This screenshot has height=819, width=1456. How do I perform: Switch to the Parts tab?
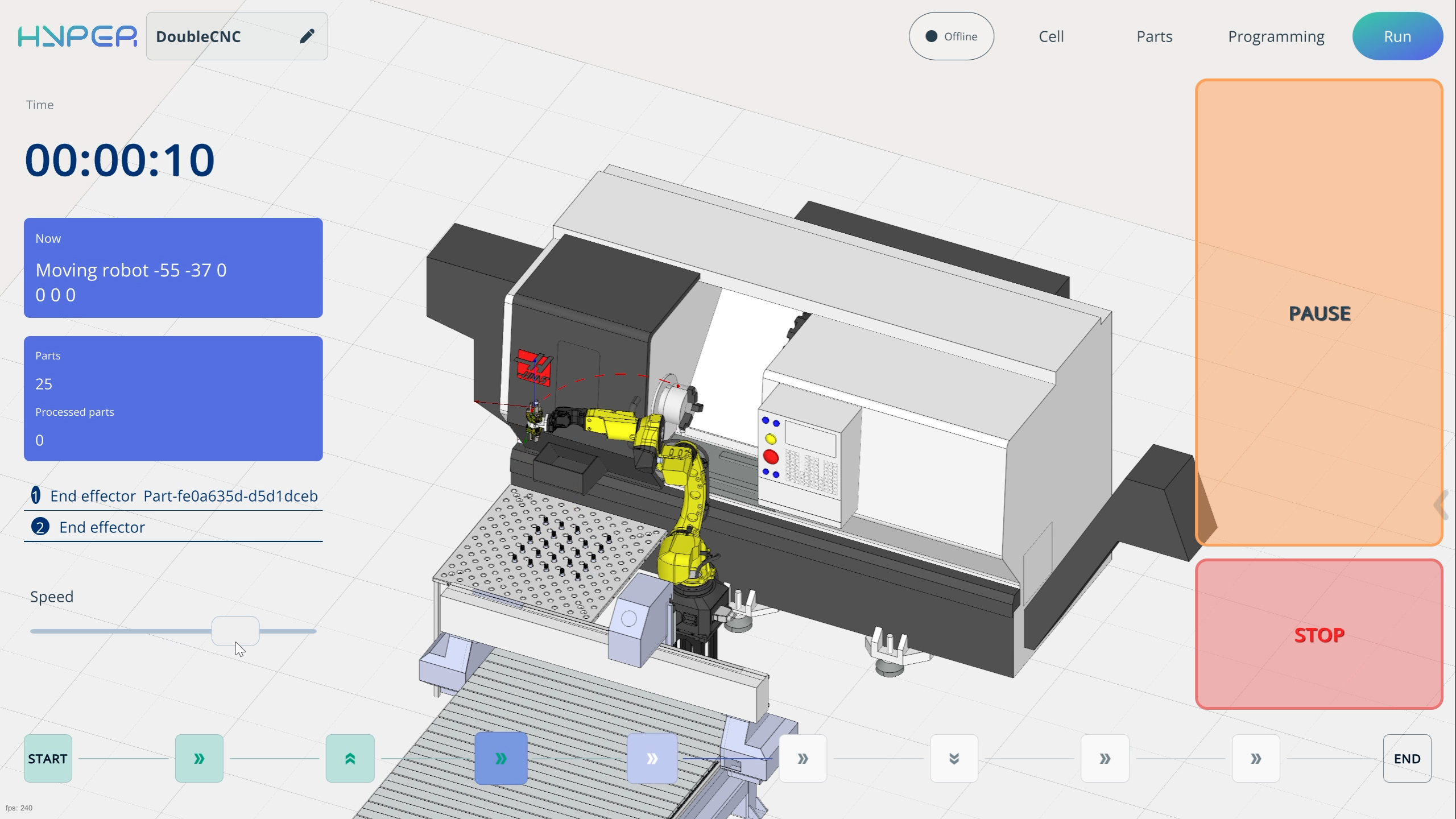point(1154,36)
